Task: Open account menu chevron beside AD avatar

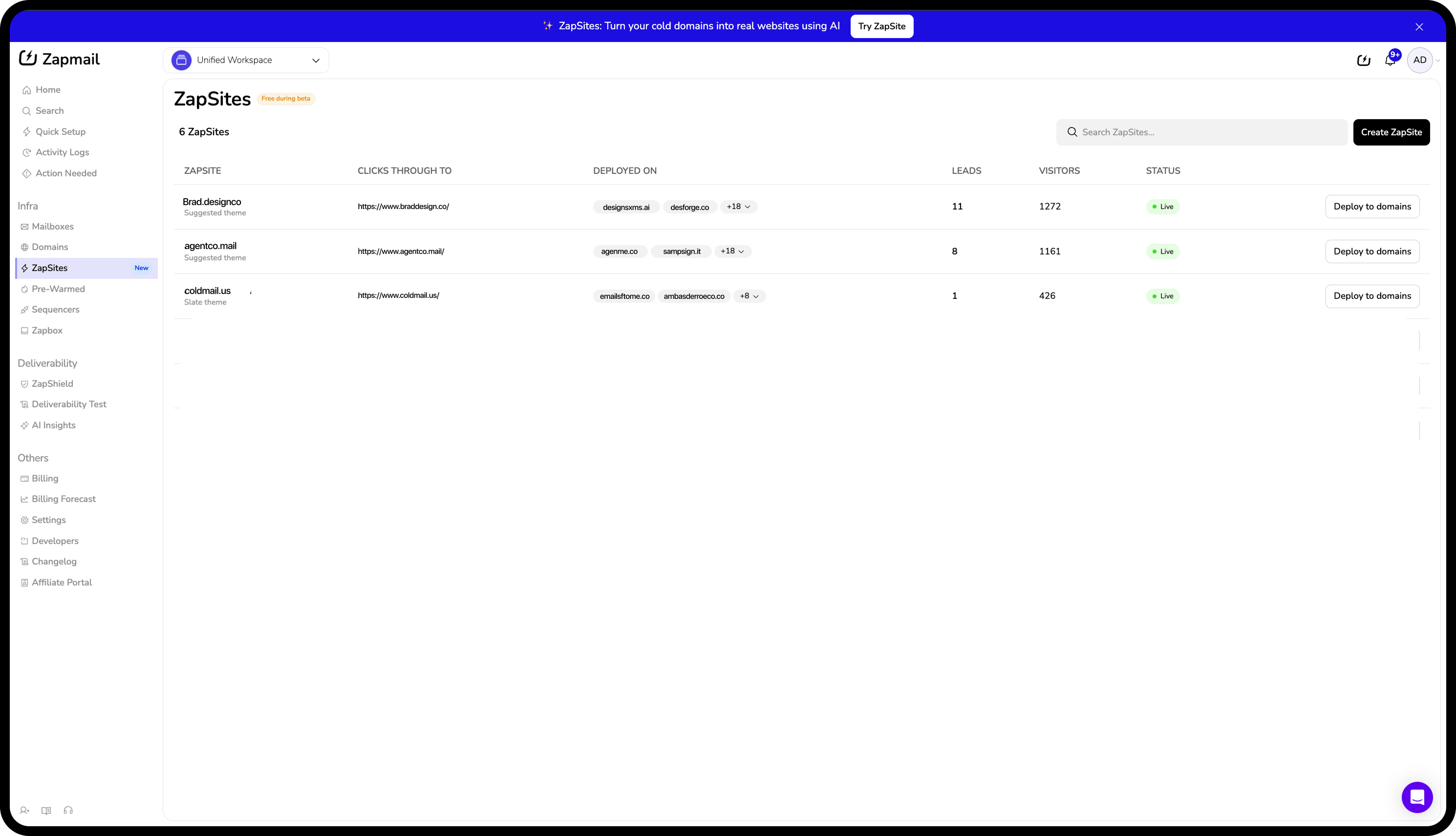Action: (1437, 60)
